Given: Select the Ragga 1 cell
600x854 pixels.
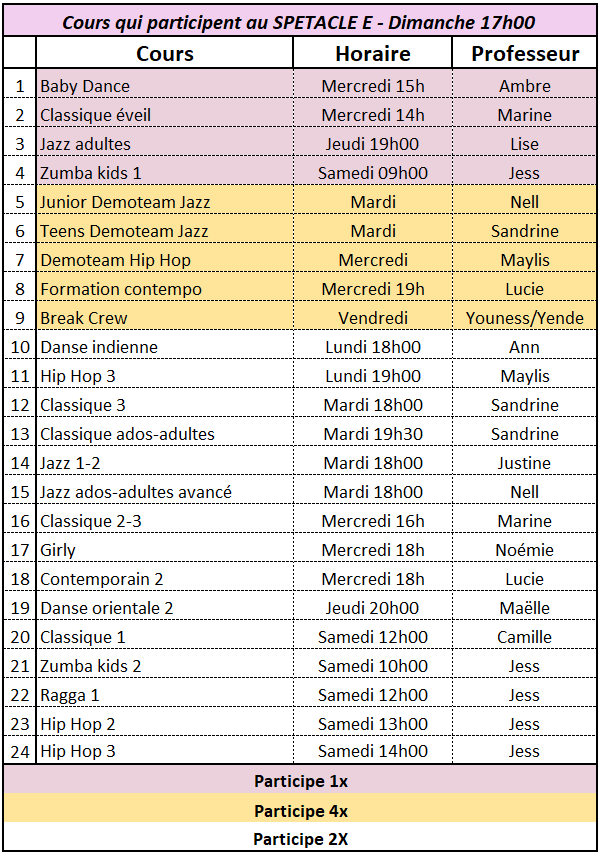Looking at the screenshot, I should (x=164, y=695).
